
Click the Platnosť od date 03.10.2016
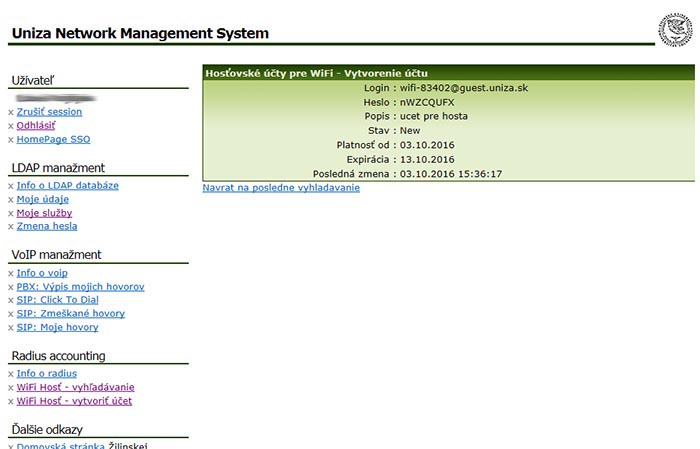[427, 145]
